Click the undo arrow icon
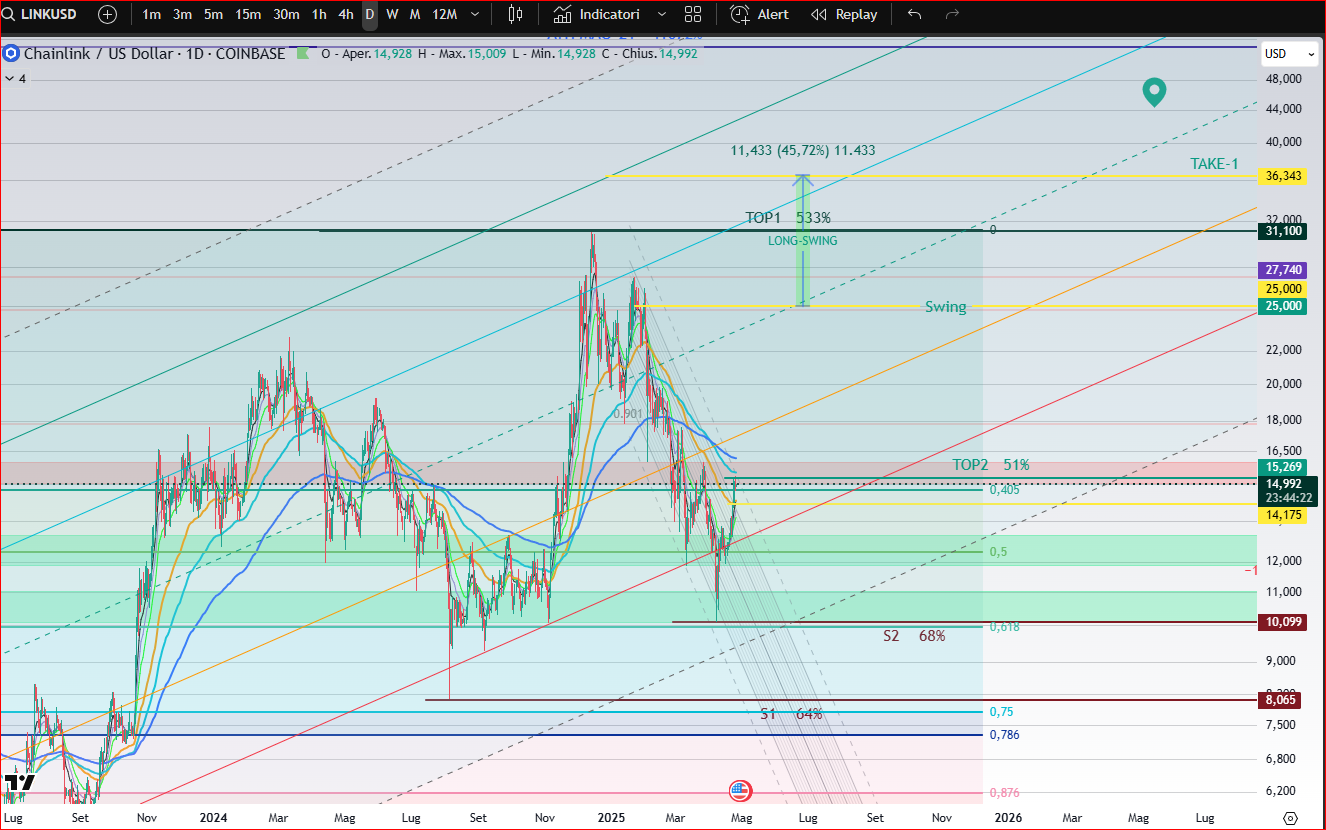 914,15
